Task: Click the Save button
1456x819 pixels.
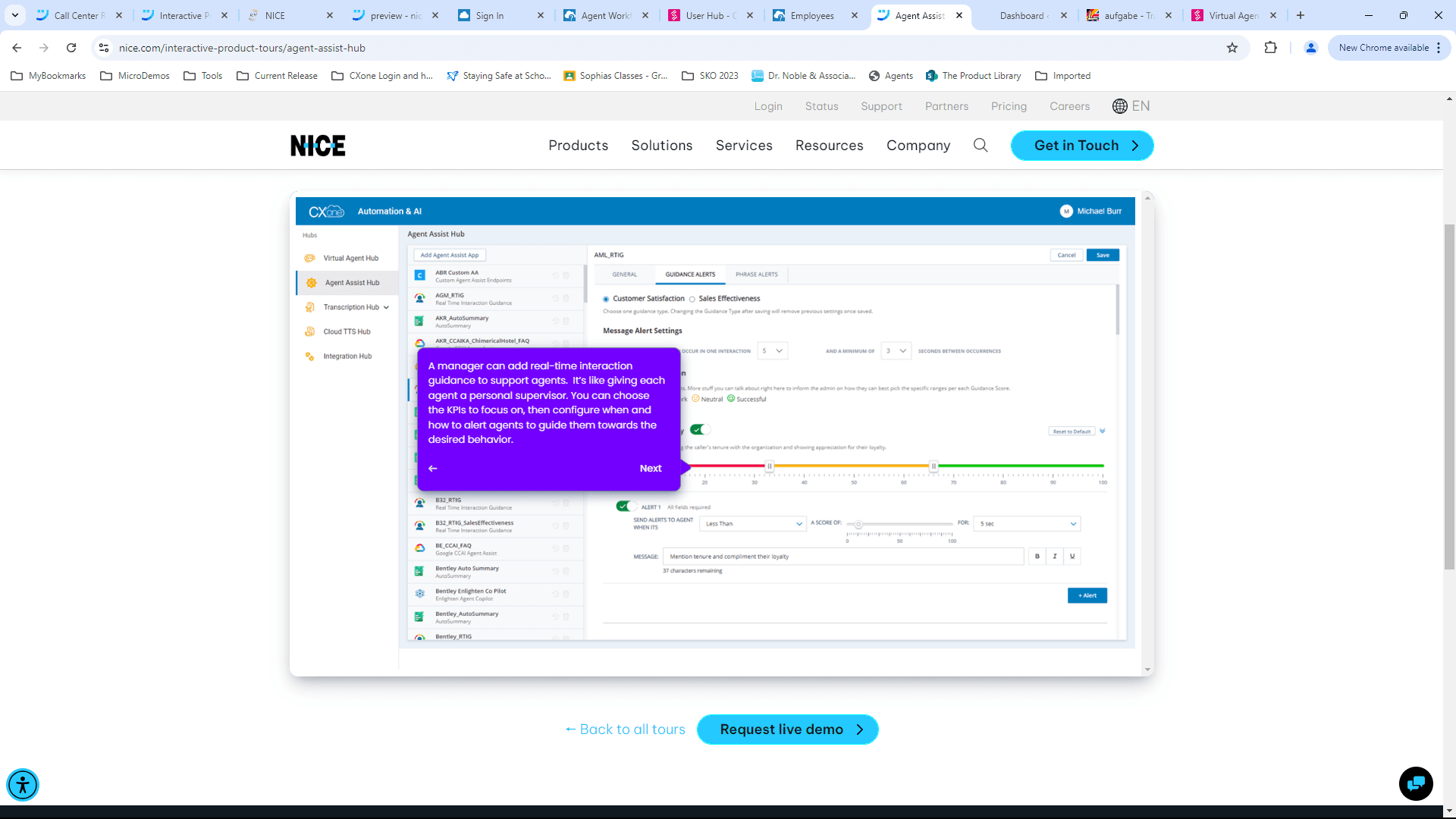Action: tap(1103, 256)
